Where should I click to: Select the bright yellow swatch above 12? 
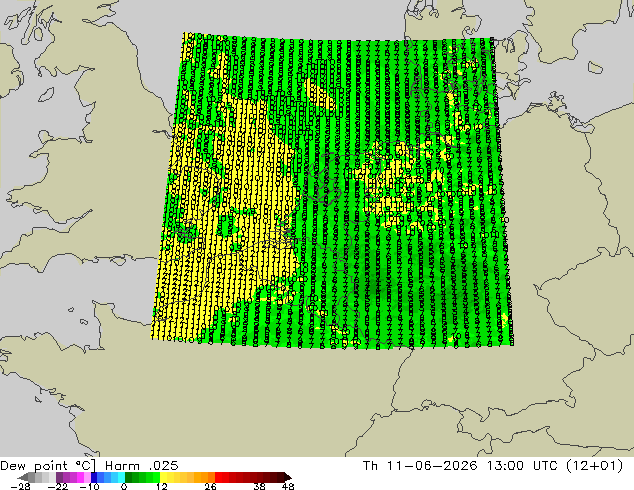click(163, 477)
